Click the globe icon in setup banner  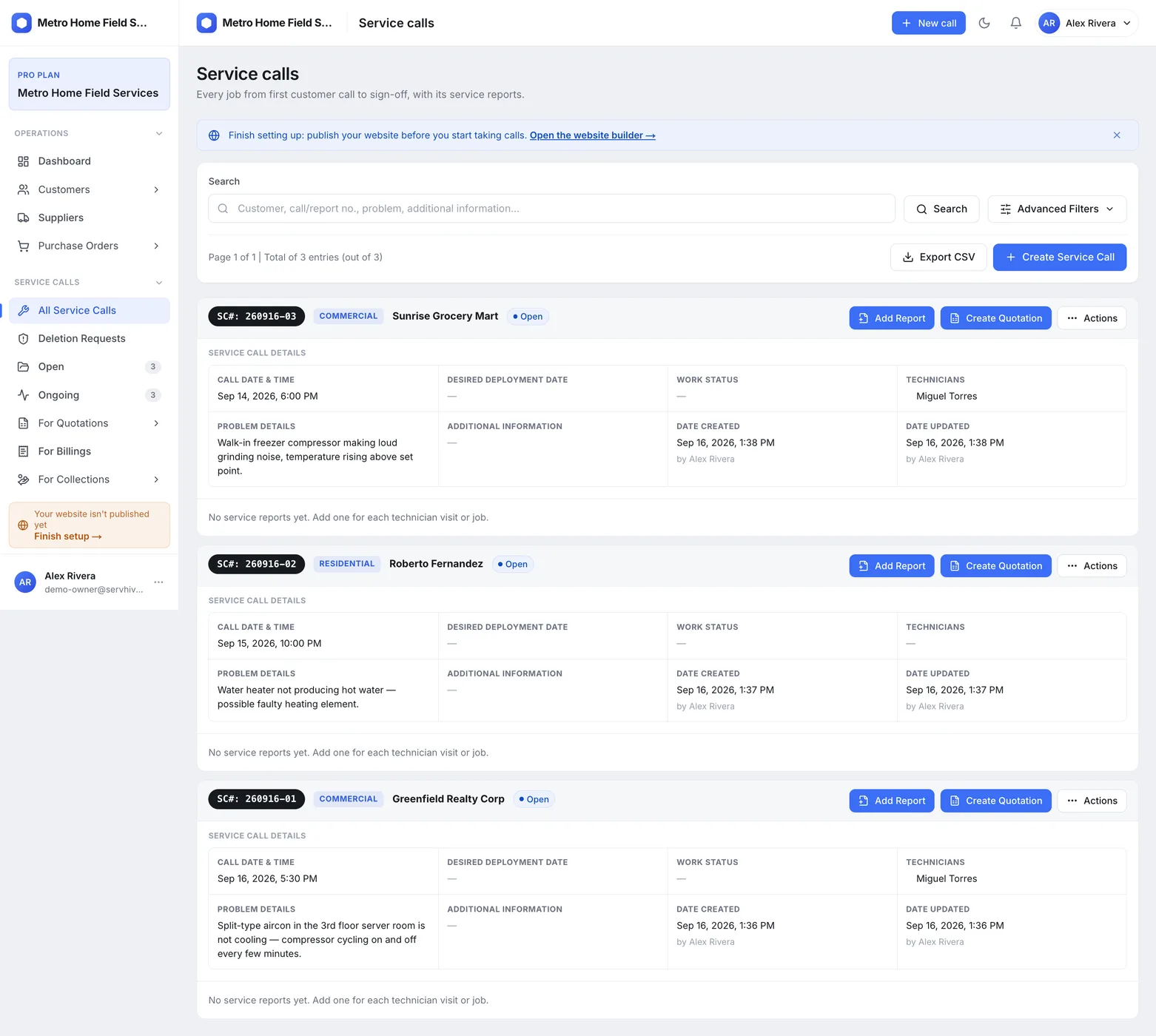click(x=214, y=135)
